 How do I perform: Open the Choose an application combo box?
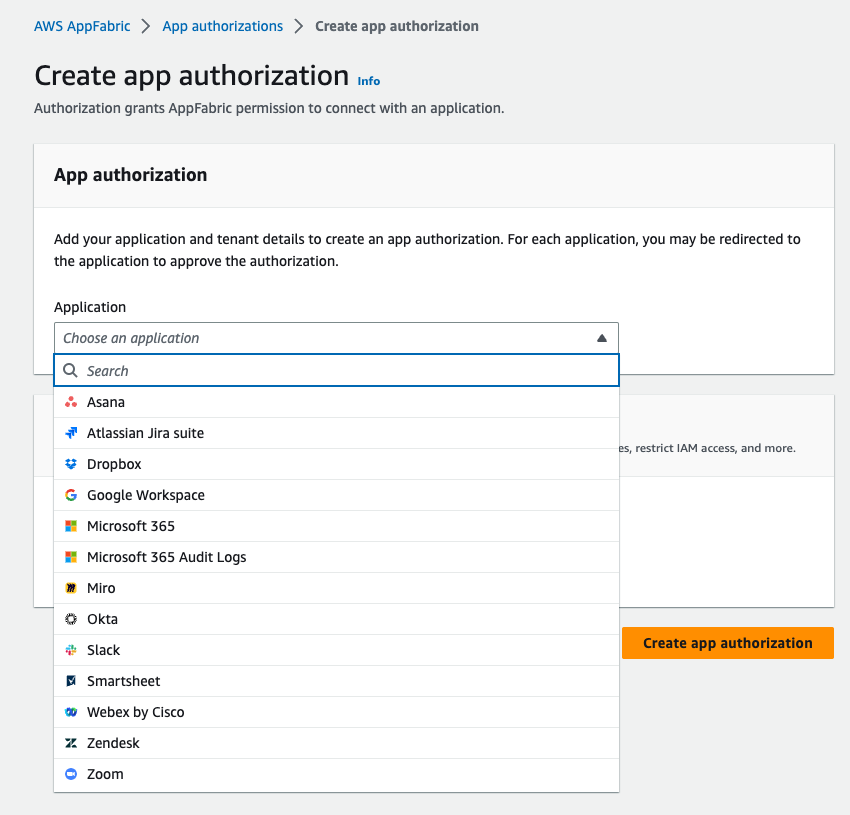point(320,338)
